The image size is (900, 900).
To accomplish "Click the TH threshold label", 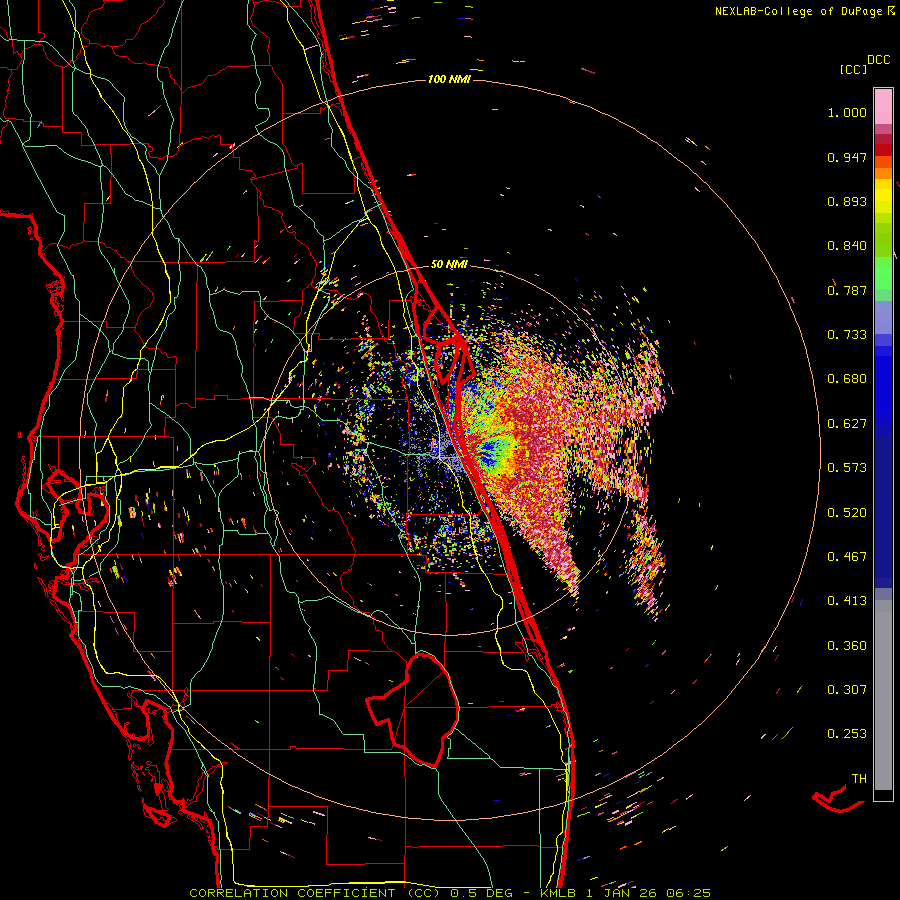I will [859, 779].
